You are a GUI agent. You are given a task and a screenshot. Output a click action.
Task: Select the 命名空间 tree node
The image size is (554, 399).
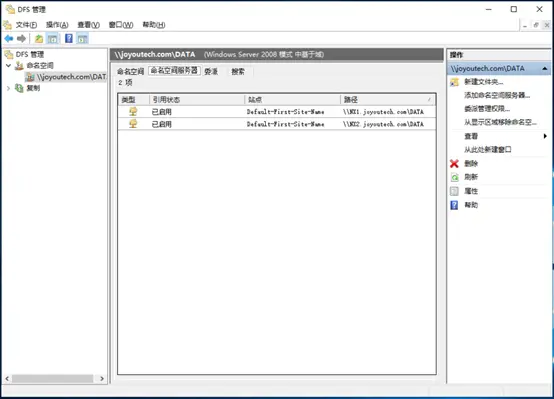click(x=40, y=65)
